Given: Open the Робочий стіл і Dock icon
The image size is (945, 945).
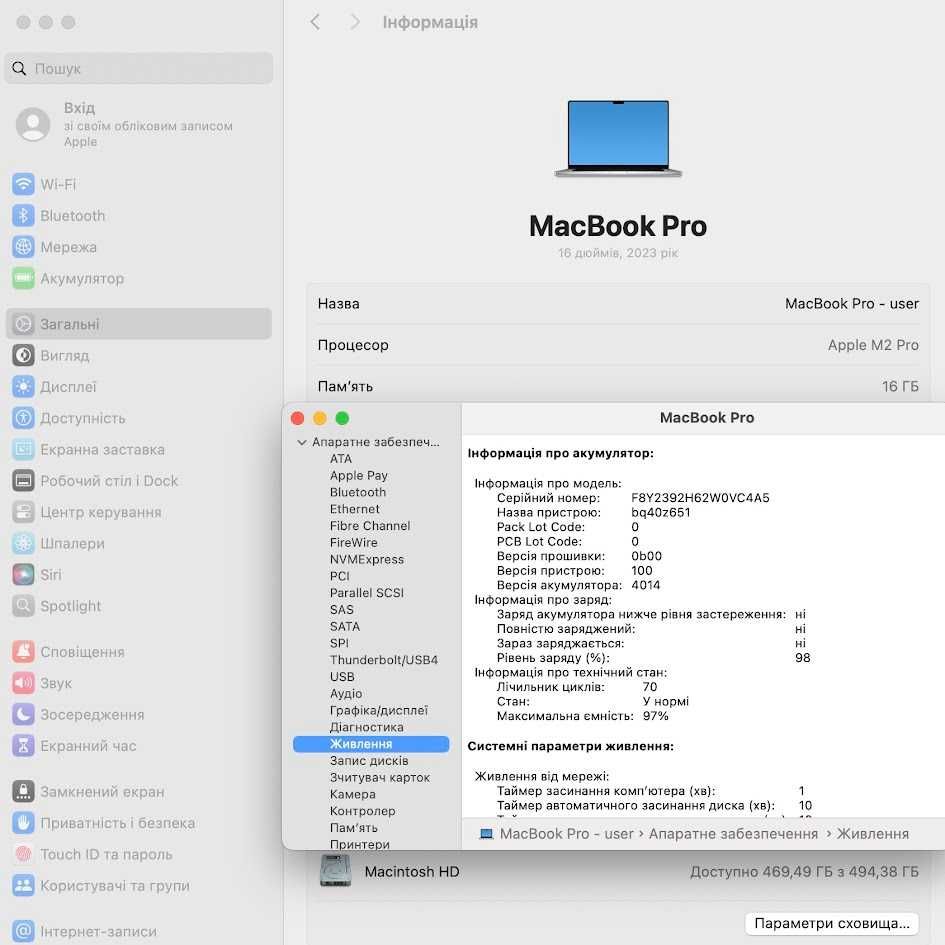Looking at the screenshot, I should [23, 480].
